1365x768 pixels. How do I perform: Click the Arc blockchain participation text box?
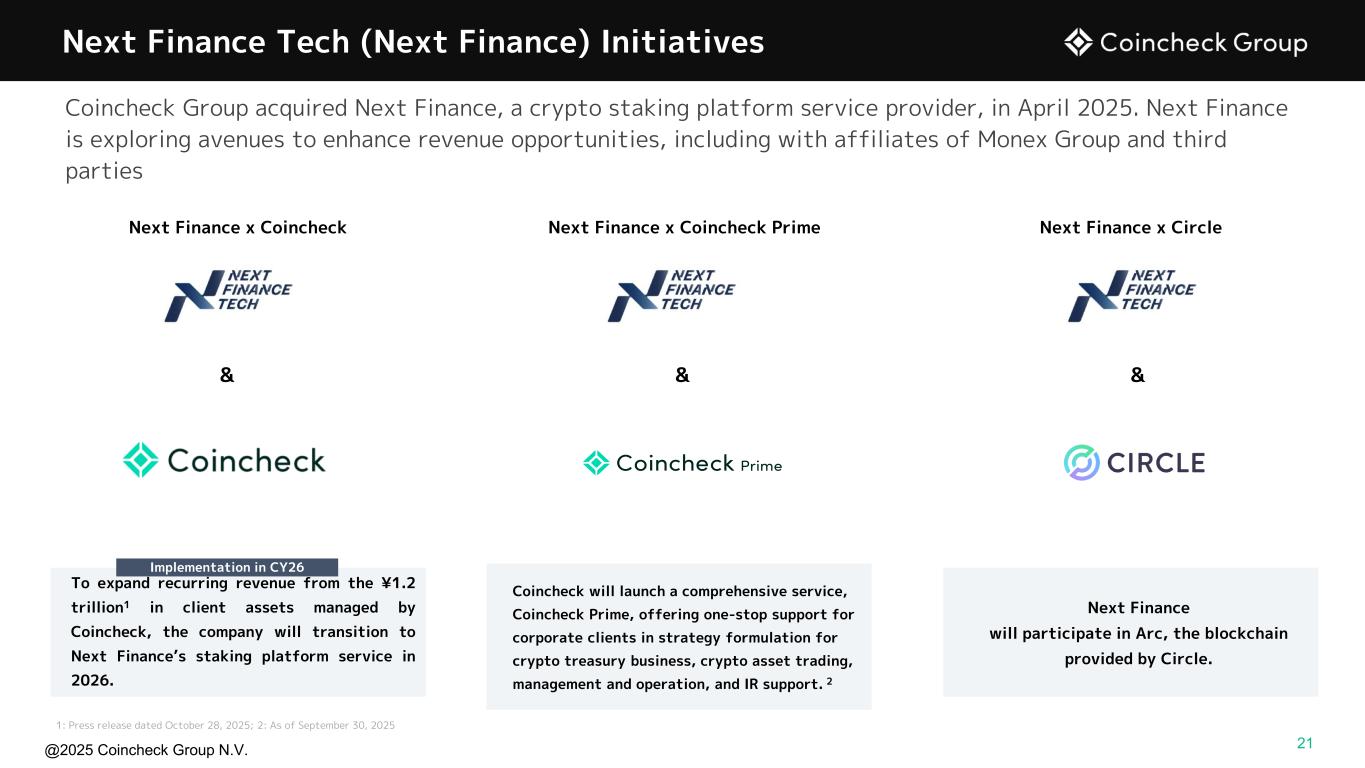click(x=1130, y=633)
